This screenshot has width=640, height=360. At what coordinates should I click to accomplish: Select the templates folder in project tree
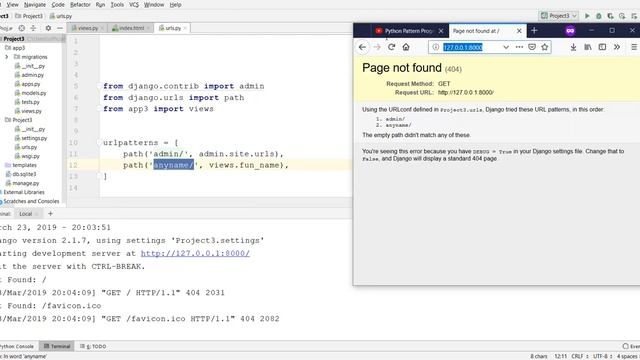pos(21,165)
